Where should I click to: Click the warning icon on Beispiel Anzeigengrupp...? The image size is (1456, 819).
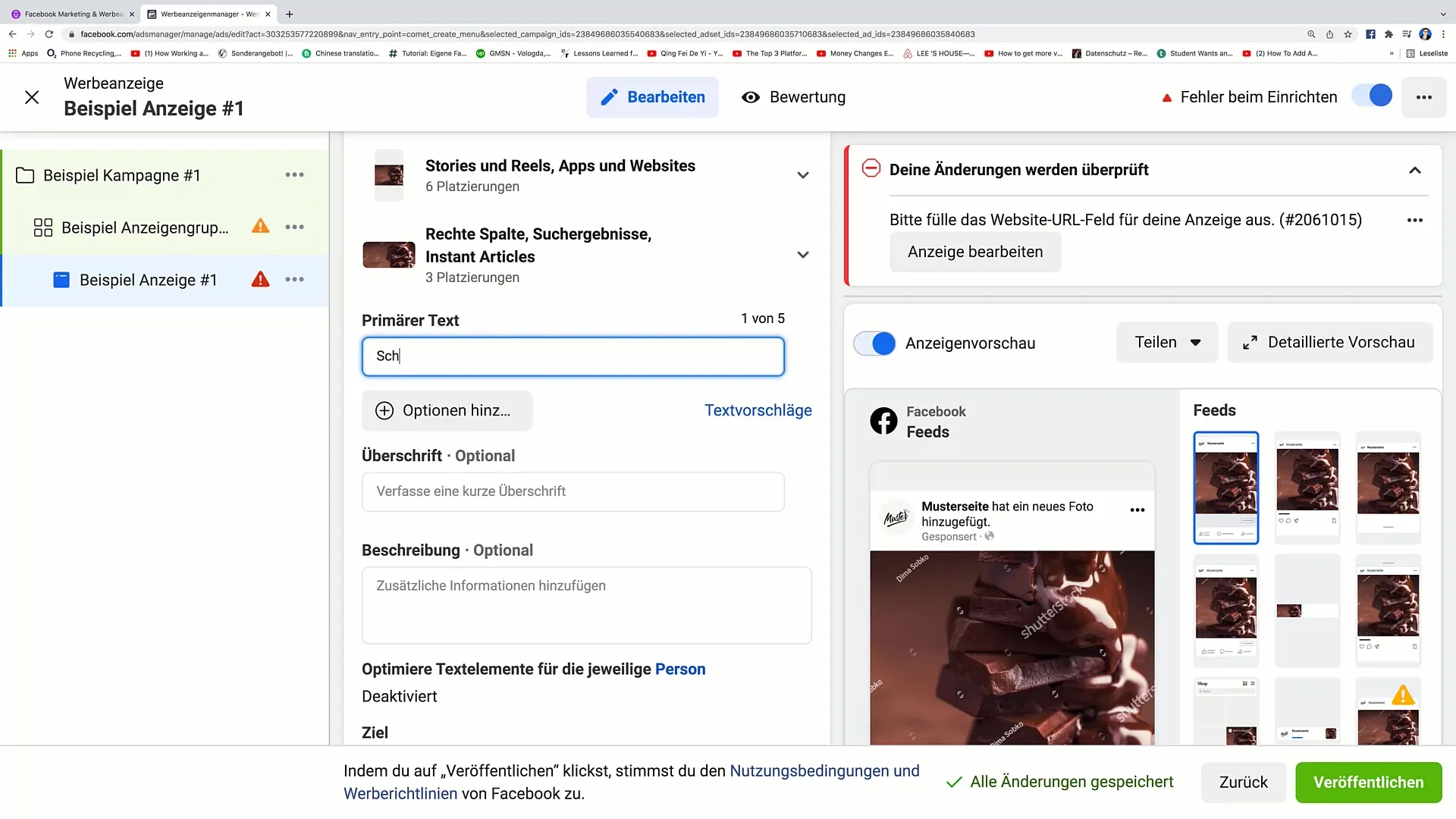pos(260,227)
